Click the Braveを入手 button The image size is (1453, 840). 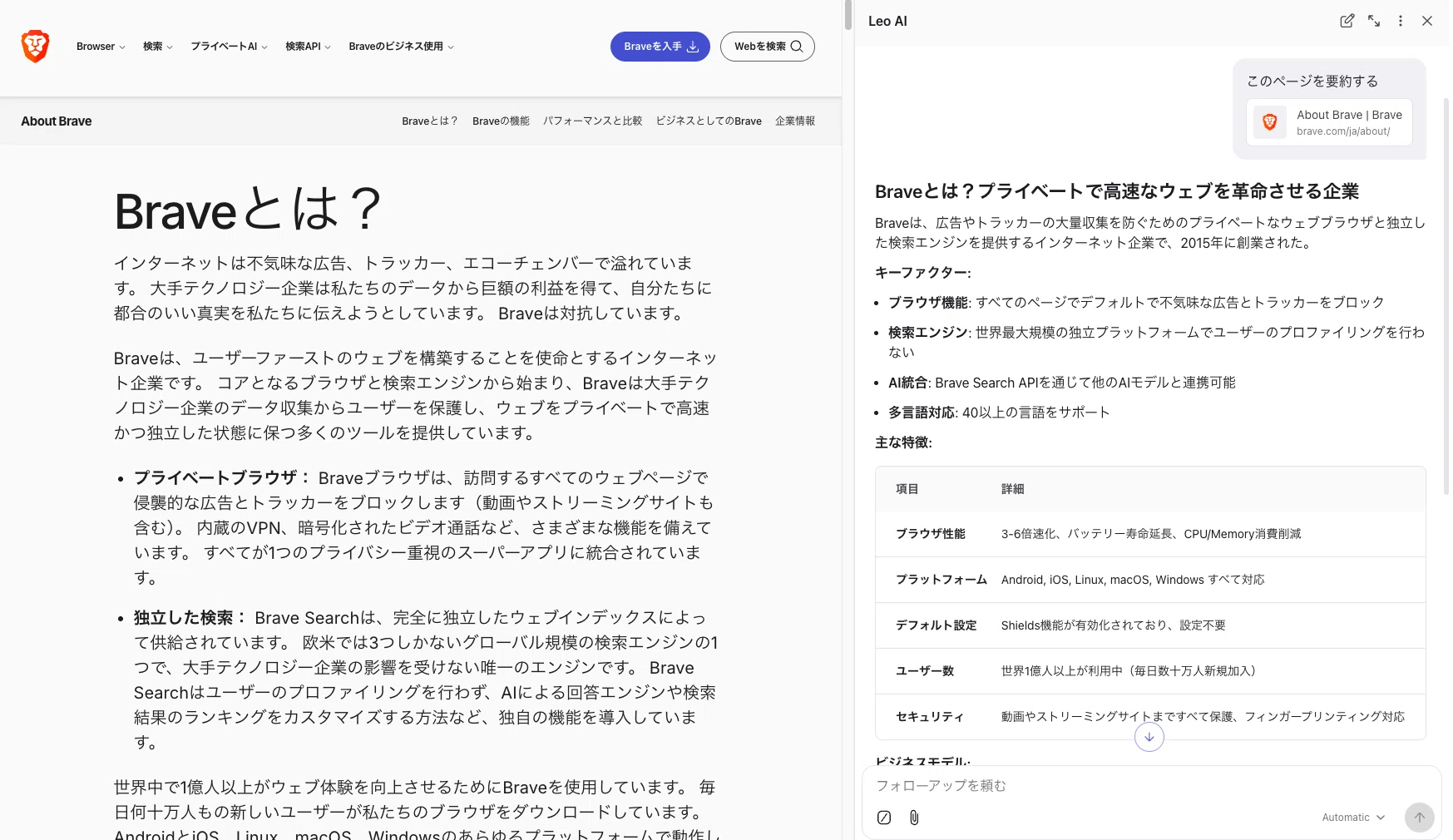point(660,47)
